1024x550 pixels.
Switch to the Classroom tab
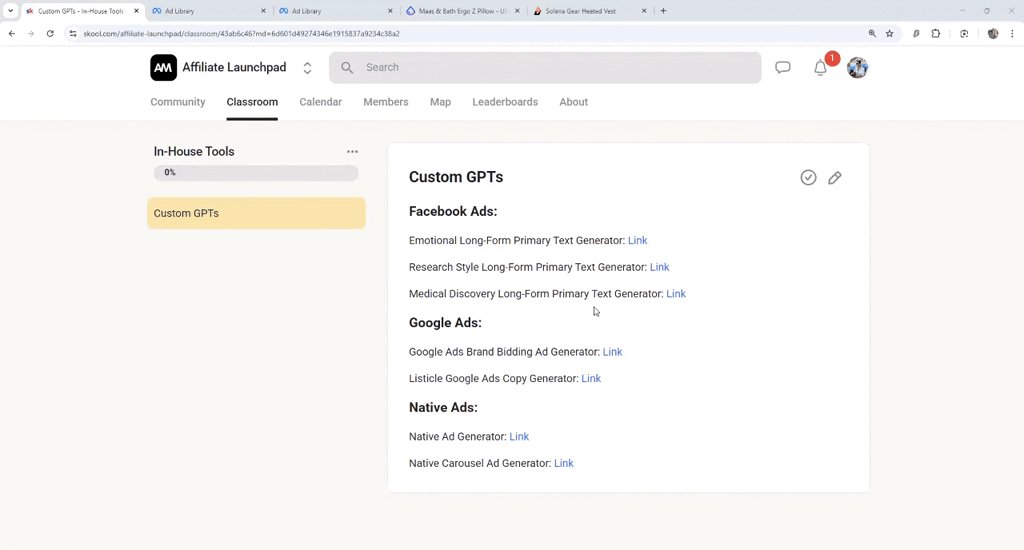(252, 102)
